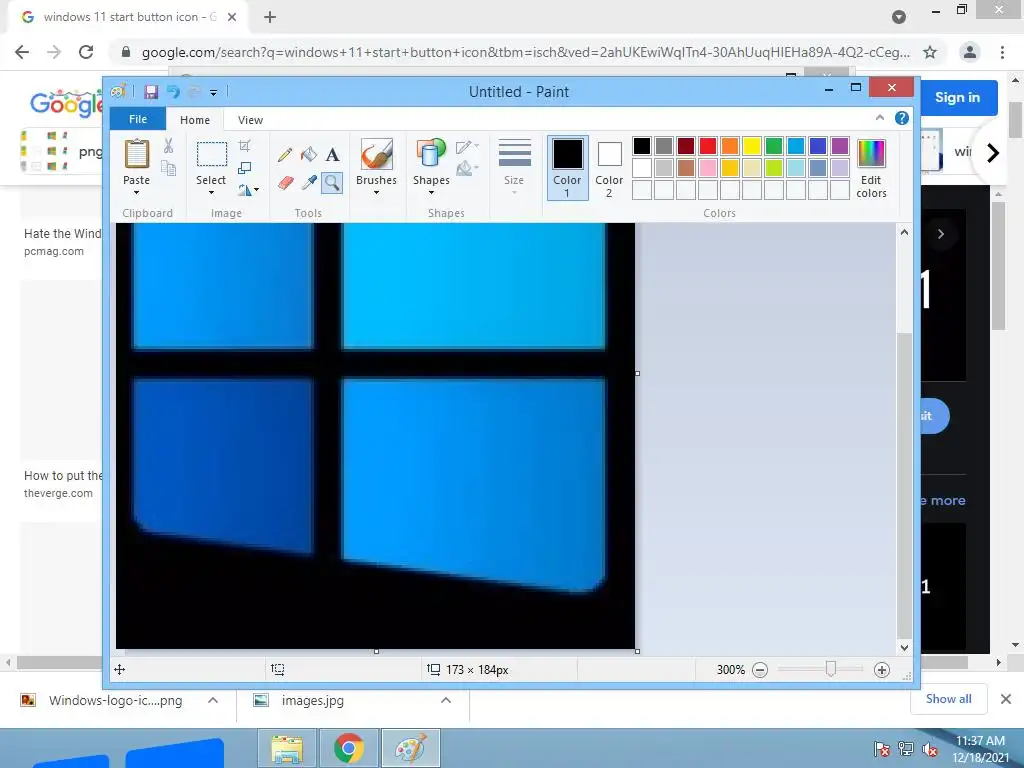
Task: Expand Windows-logo-ic....png download options chevron
Action: 213,700
